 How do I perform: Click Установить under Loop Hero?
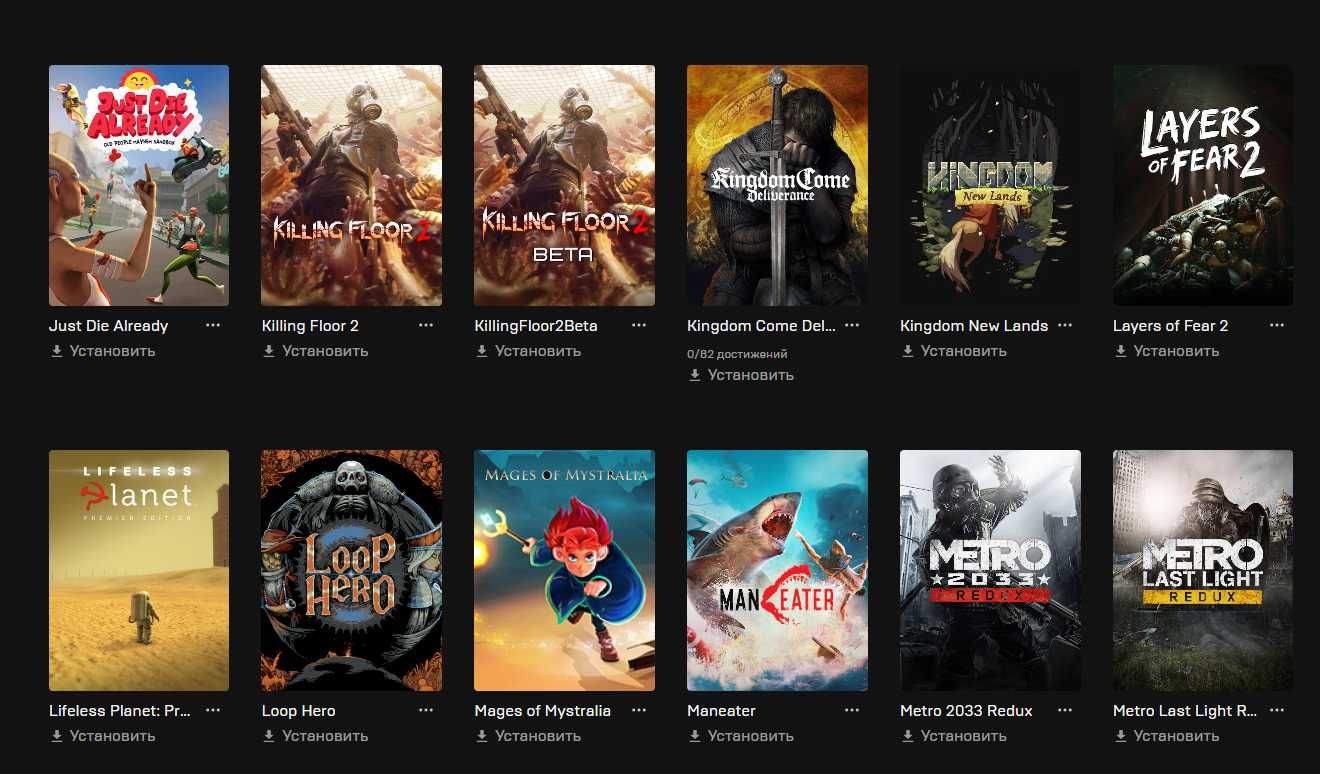(315, 736)
